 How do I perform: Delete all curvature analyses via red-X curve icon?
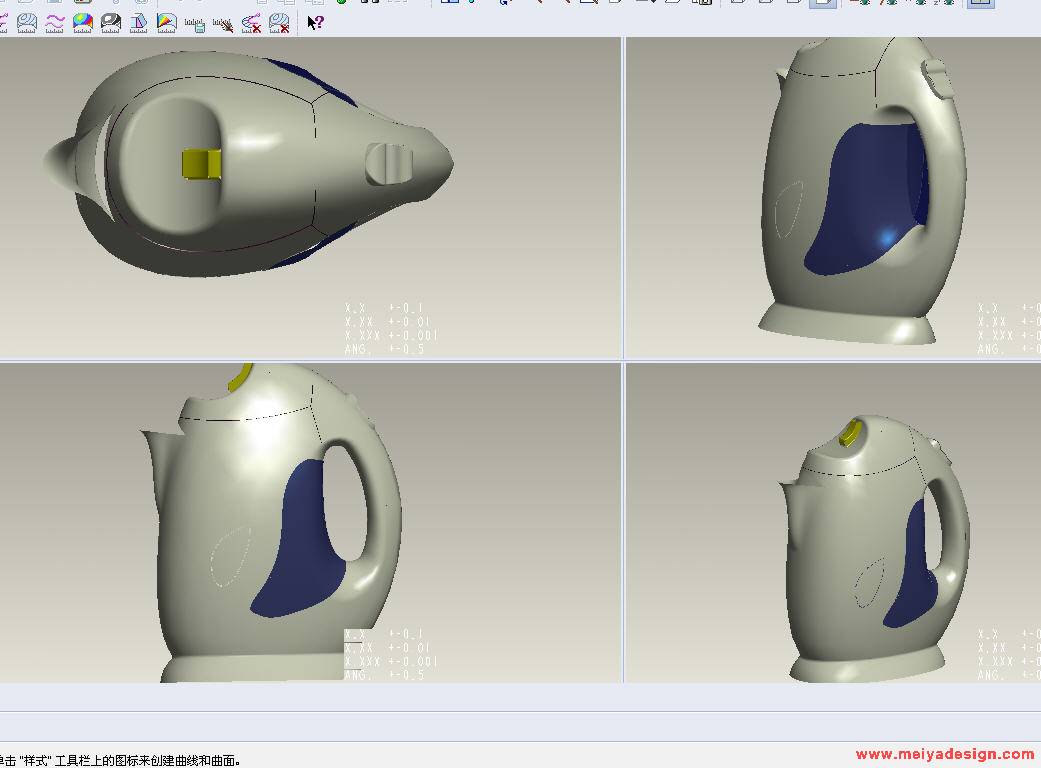(x=251, y=24)
